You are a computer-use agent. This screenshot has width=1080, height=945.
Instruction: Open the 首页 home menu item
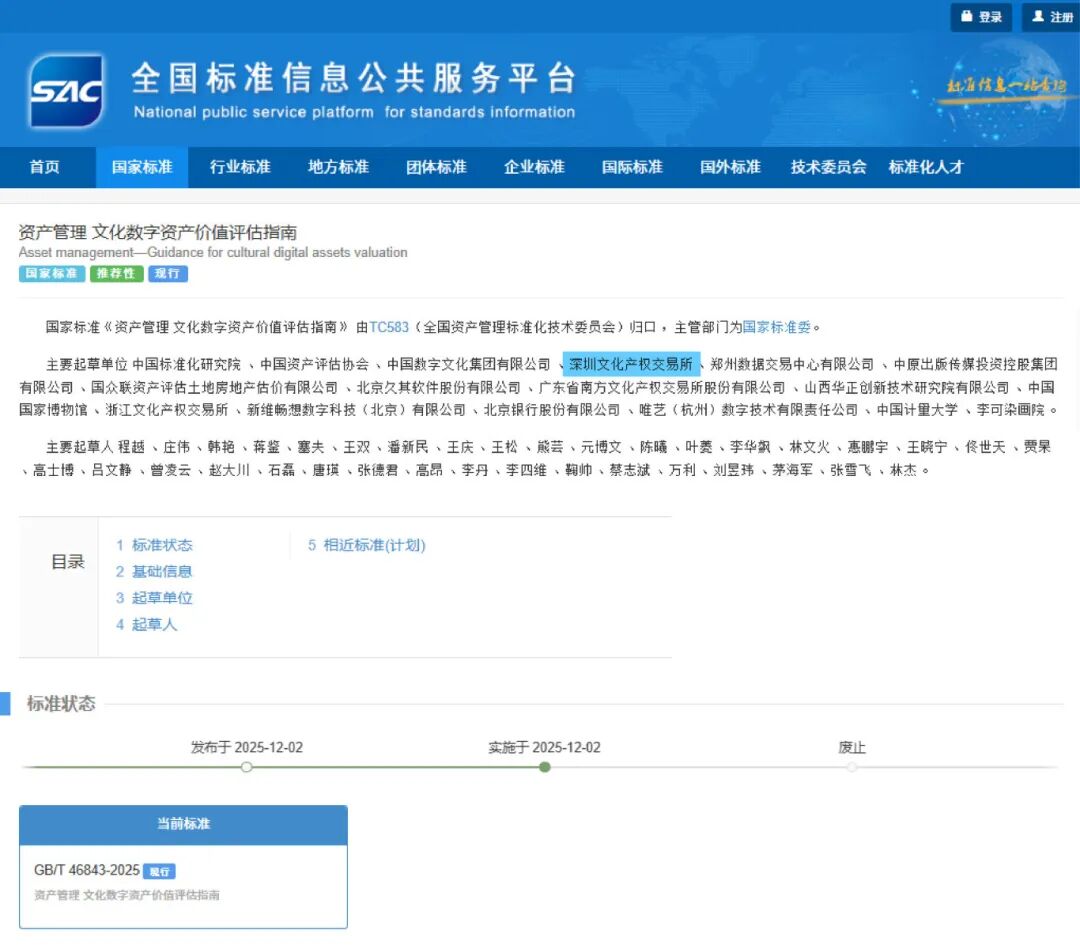pos(44,167)
